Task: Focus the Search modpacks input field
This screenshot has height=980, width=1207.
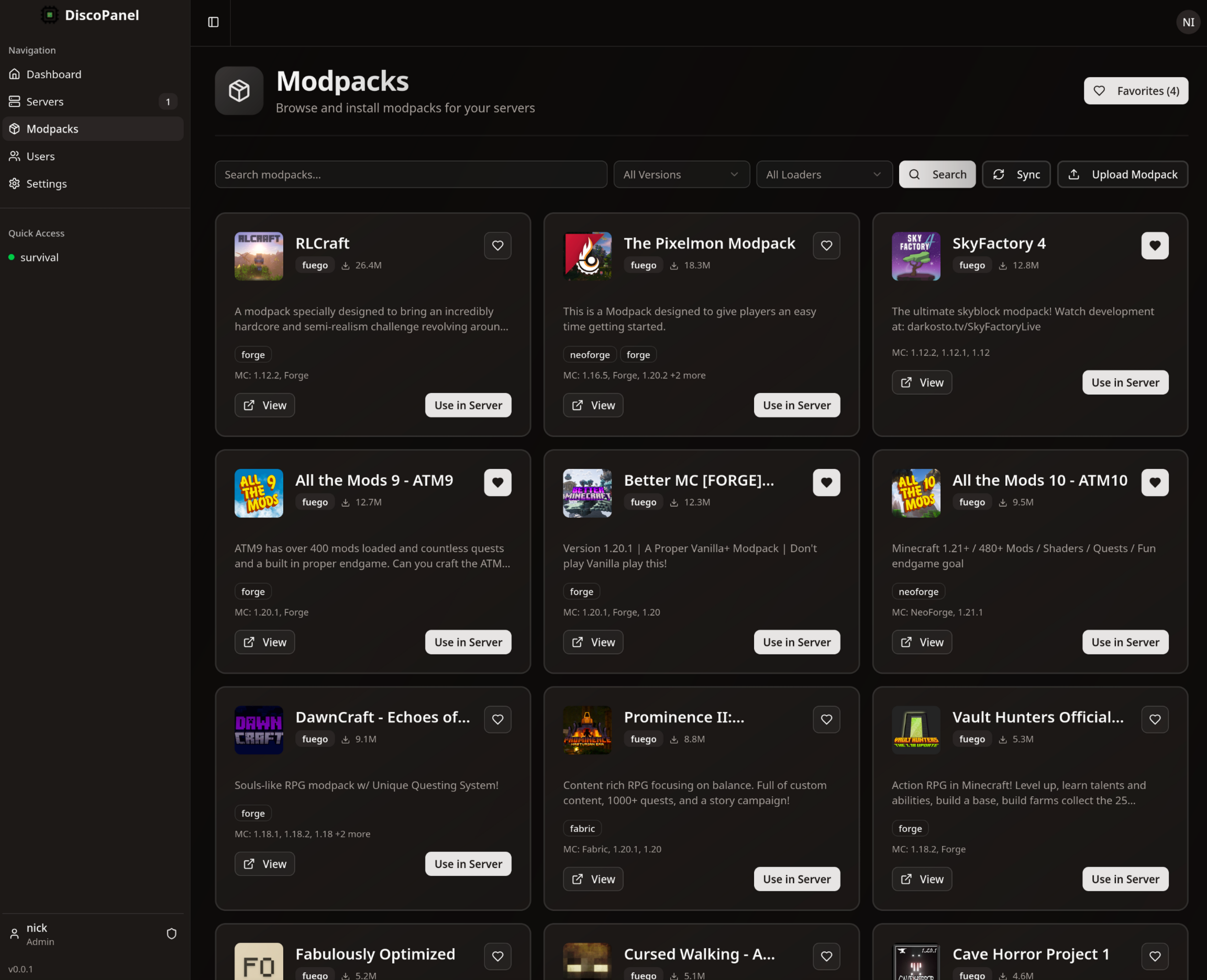Action: pyautogui.click(x=411, y=174)
